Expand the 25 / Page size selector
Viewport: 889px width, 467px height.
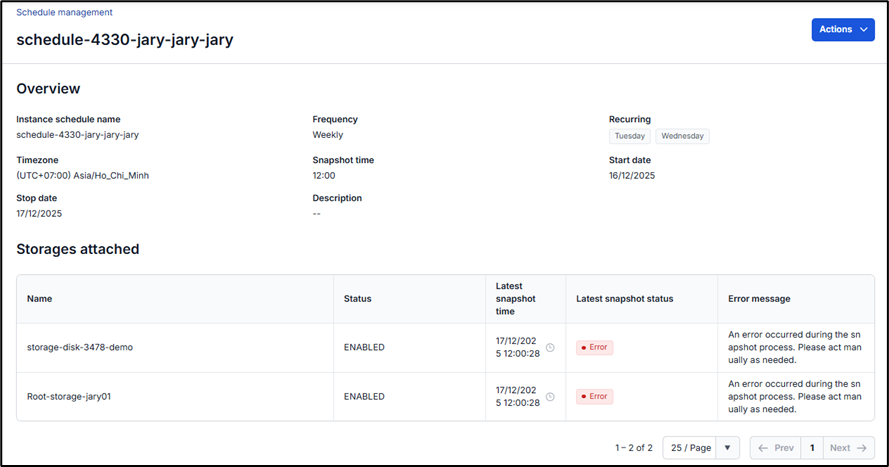click(x=691, y=448)
